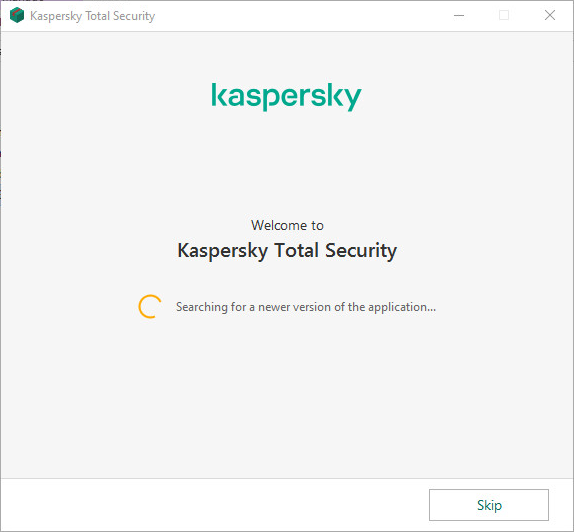Click the orange loading spinner
Viewport: 574px width, 532px height.
(150, 306)
